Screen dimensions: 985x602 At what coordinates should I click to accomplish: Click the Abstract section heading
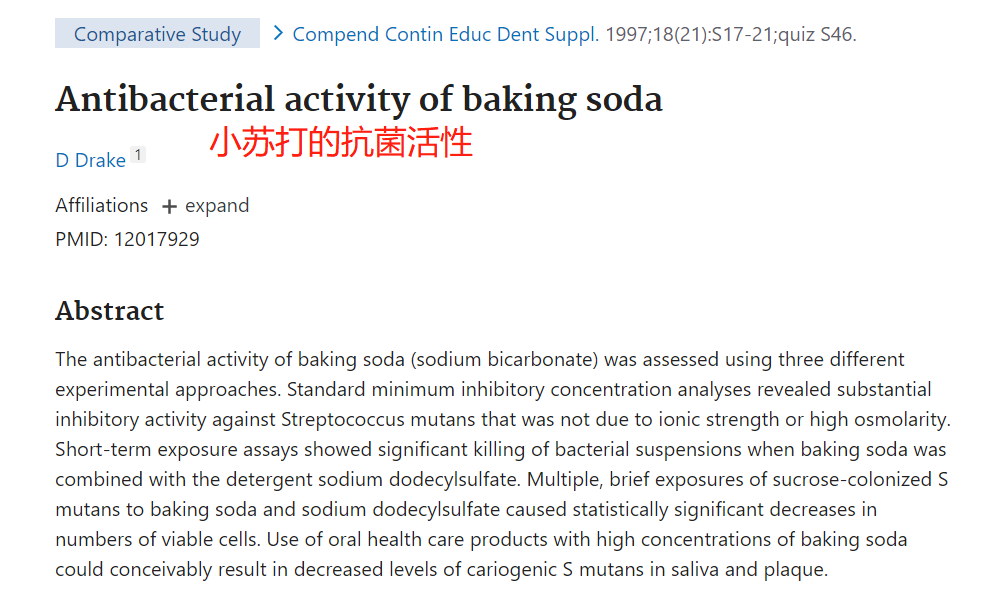click(x=109, y=310)
